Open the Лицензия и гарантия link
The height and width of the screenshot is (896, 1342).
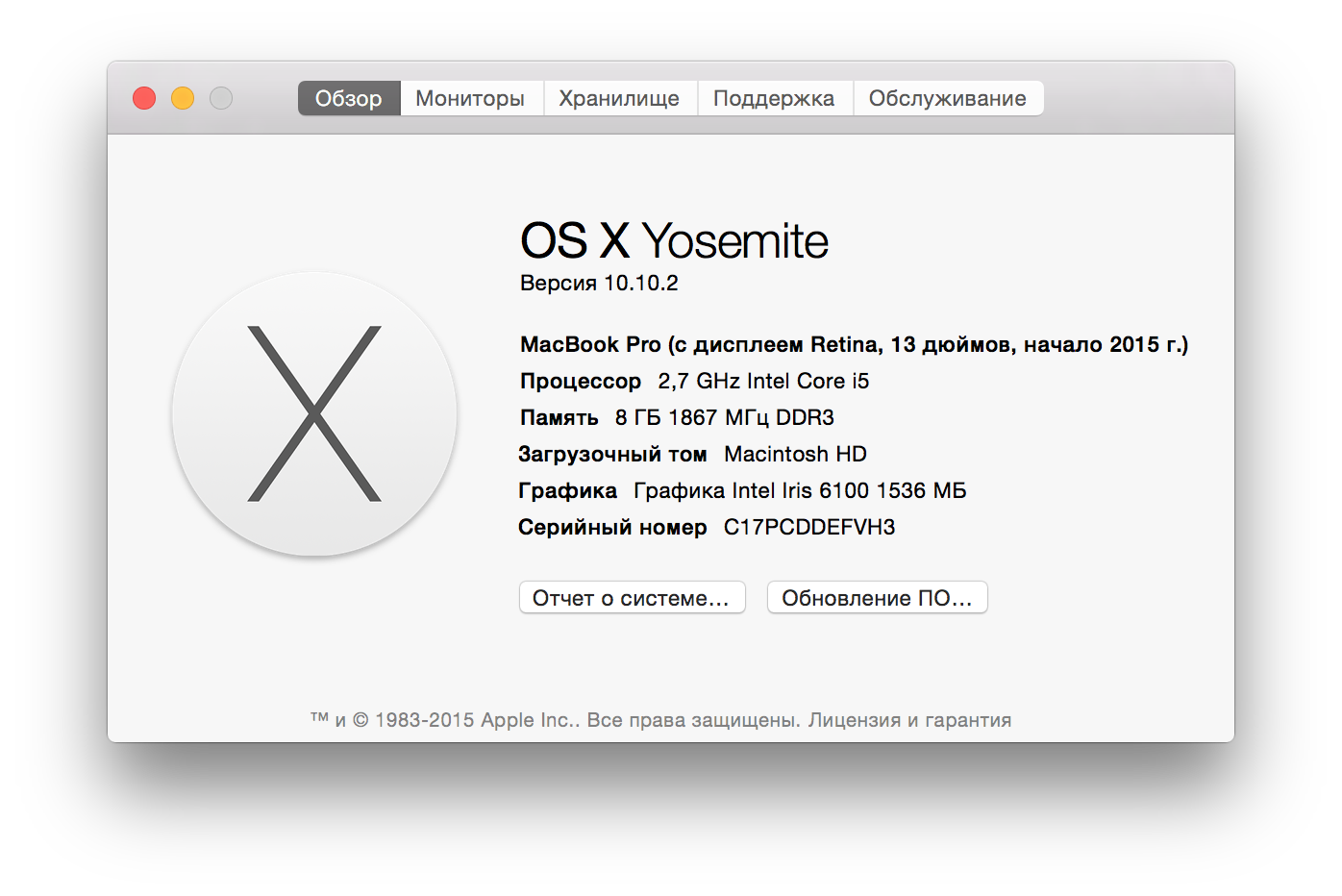coord(909,720)
